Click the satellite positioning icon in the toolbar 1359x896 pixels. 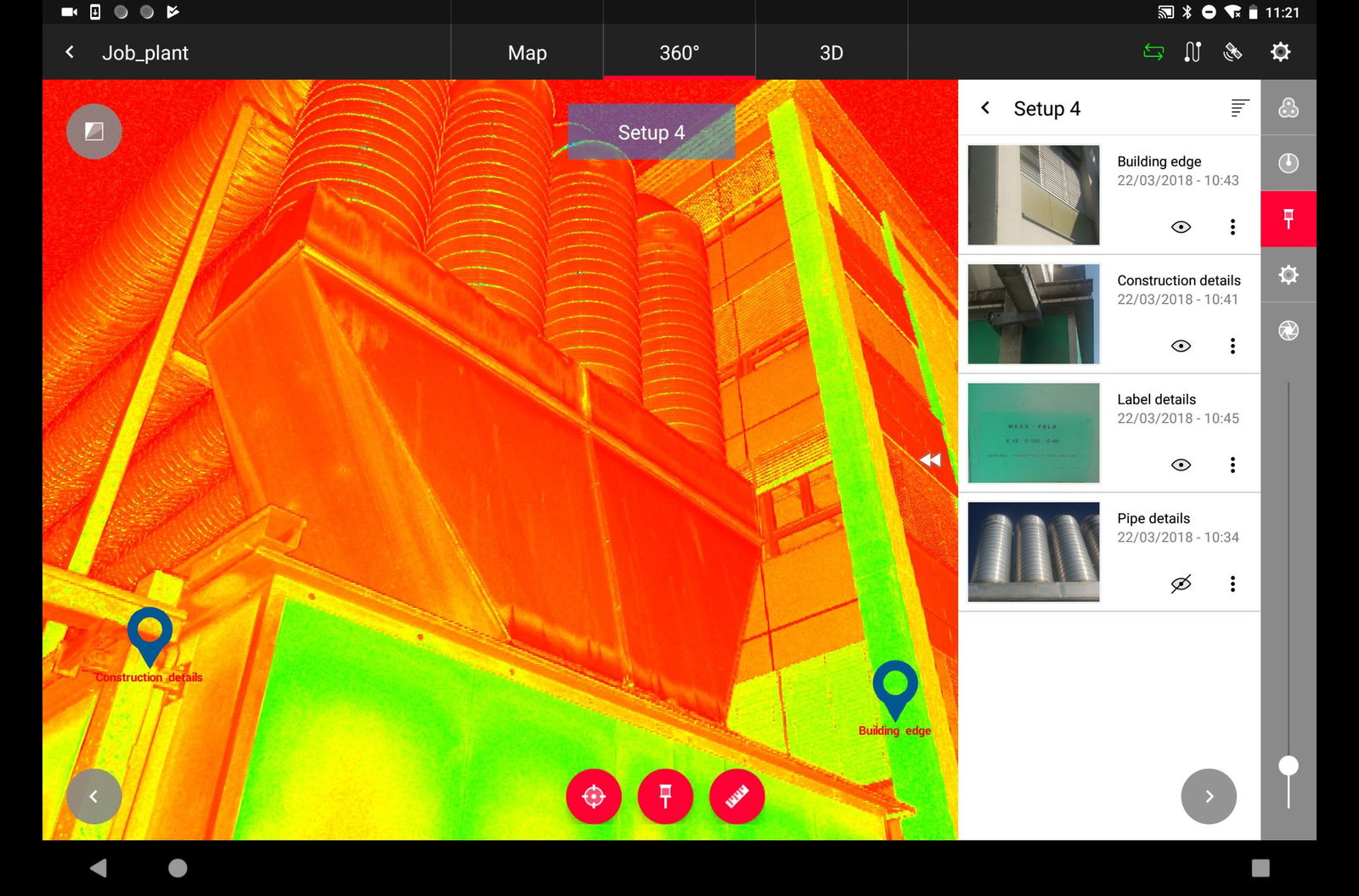1234,52
